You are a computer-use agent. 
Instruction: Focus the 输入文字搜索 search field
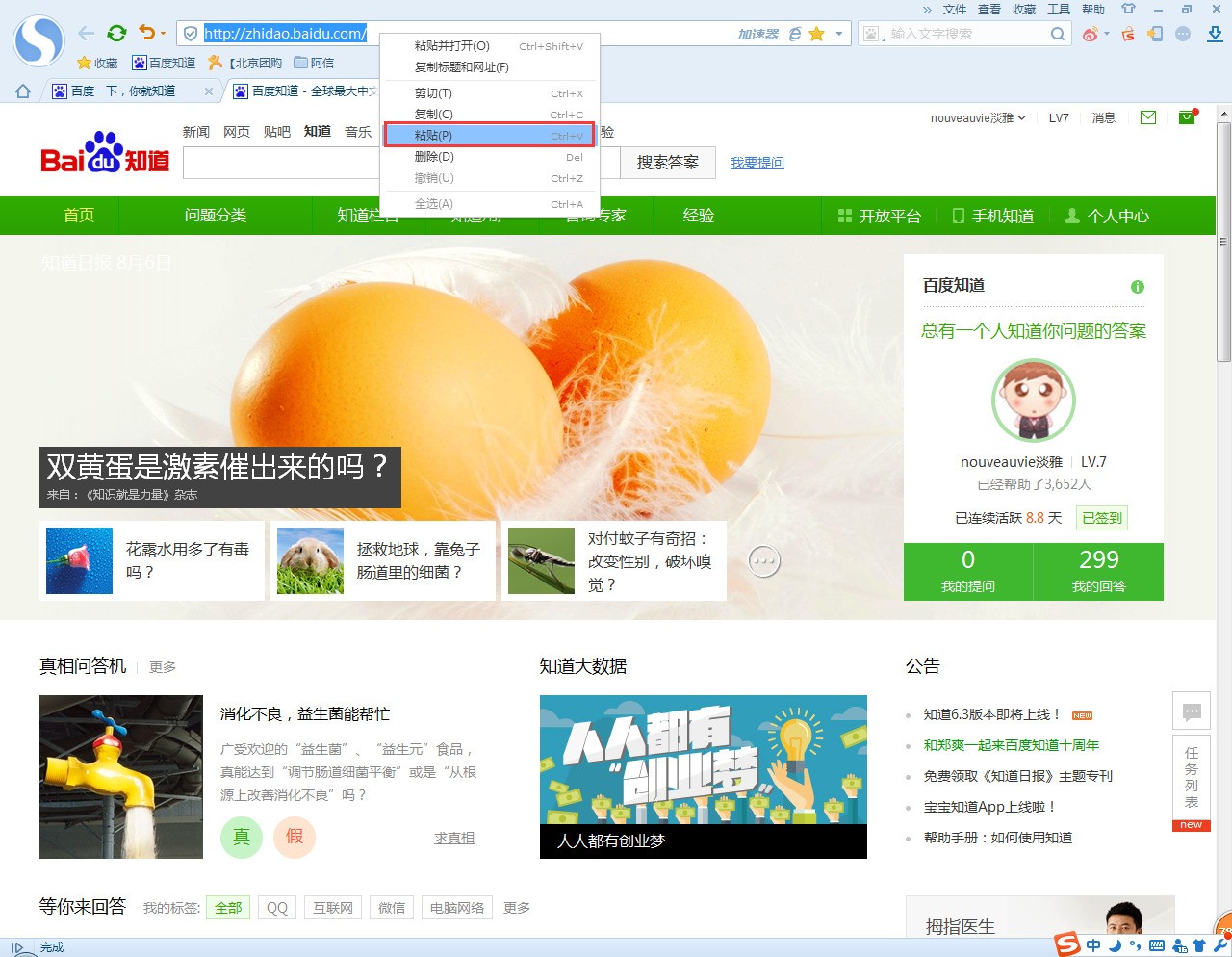coord(967,34)
